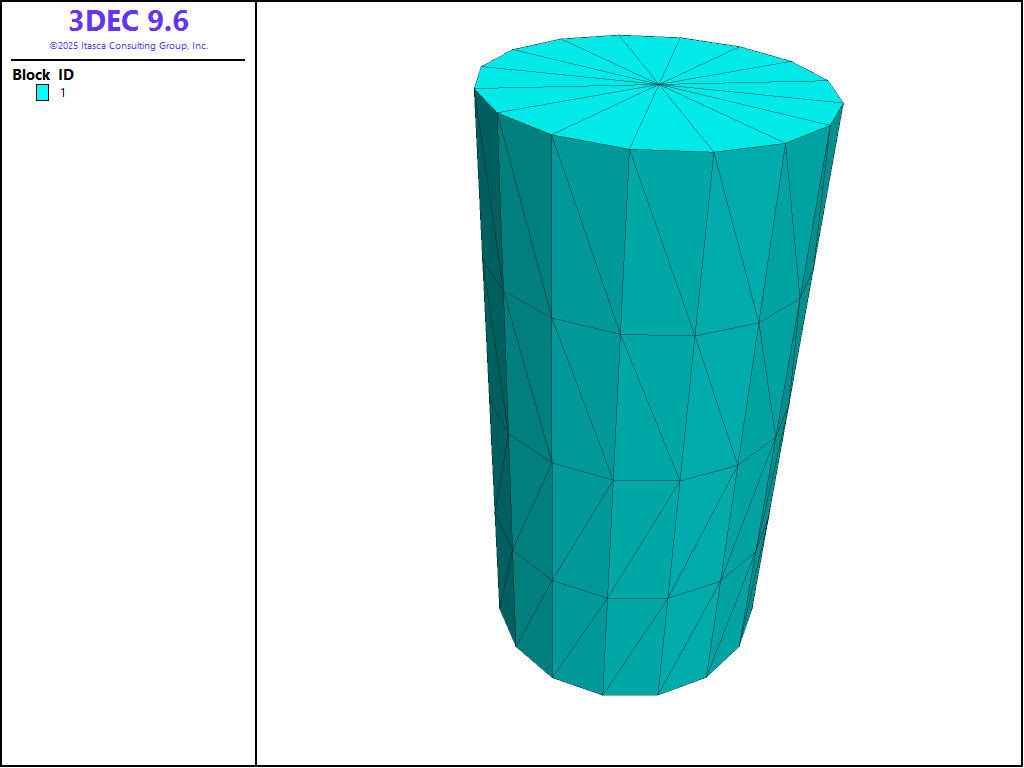1024x768 pixels.
Task: Click the front middle face of the cylinder
Action: click(x=650, y=400)
